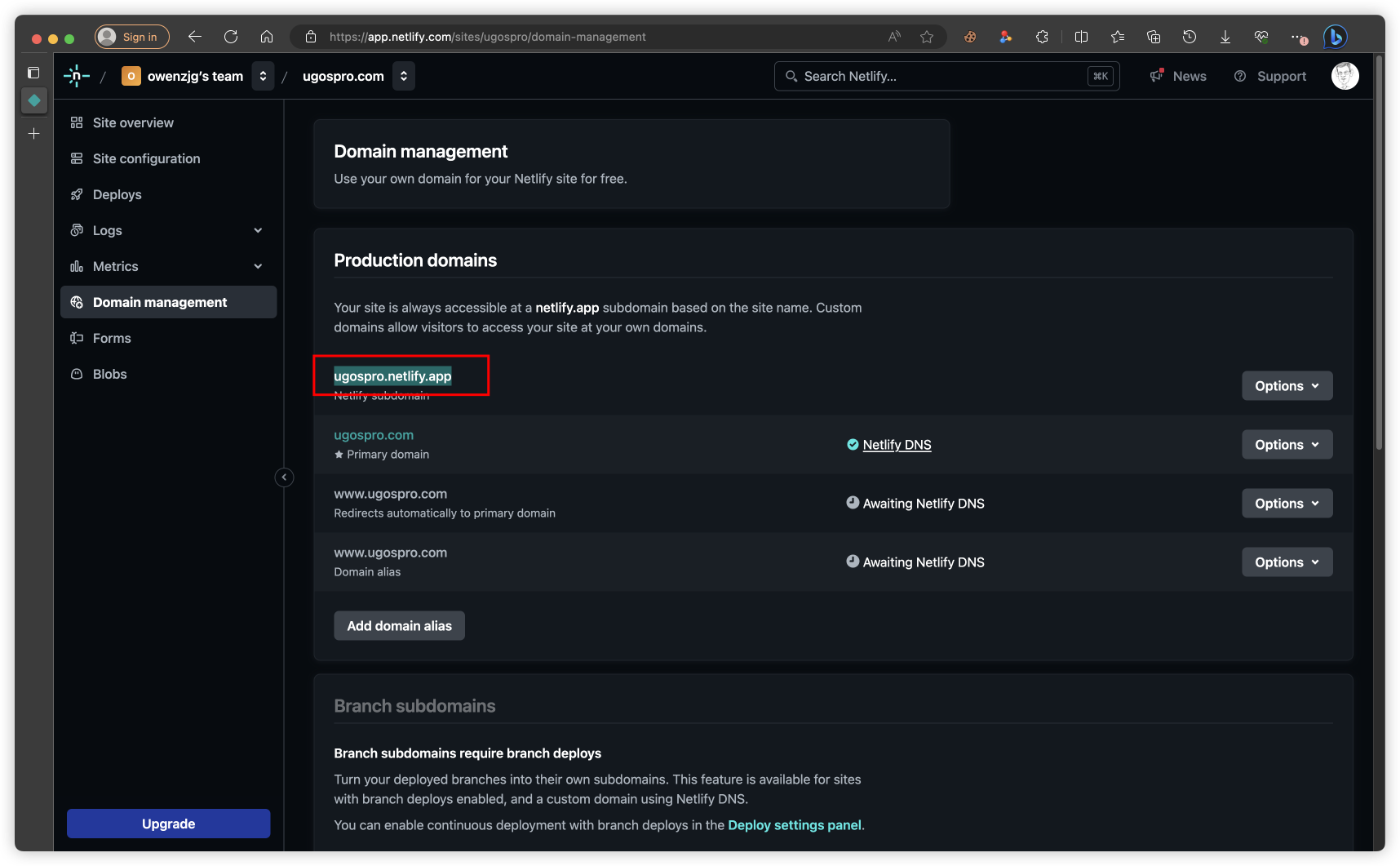The width and height of the screenshot is (1400, 866).
Task: Open split screen icon in toolbar
Action: [x=1081, y=37]
